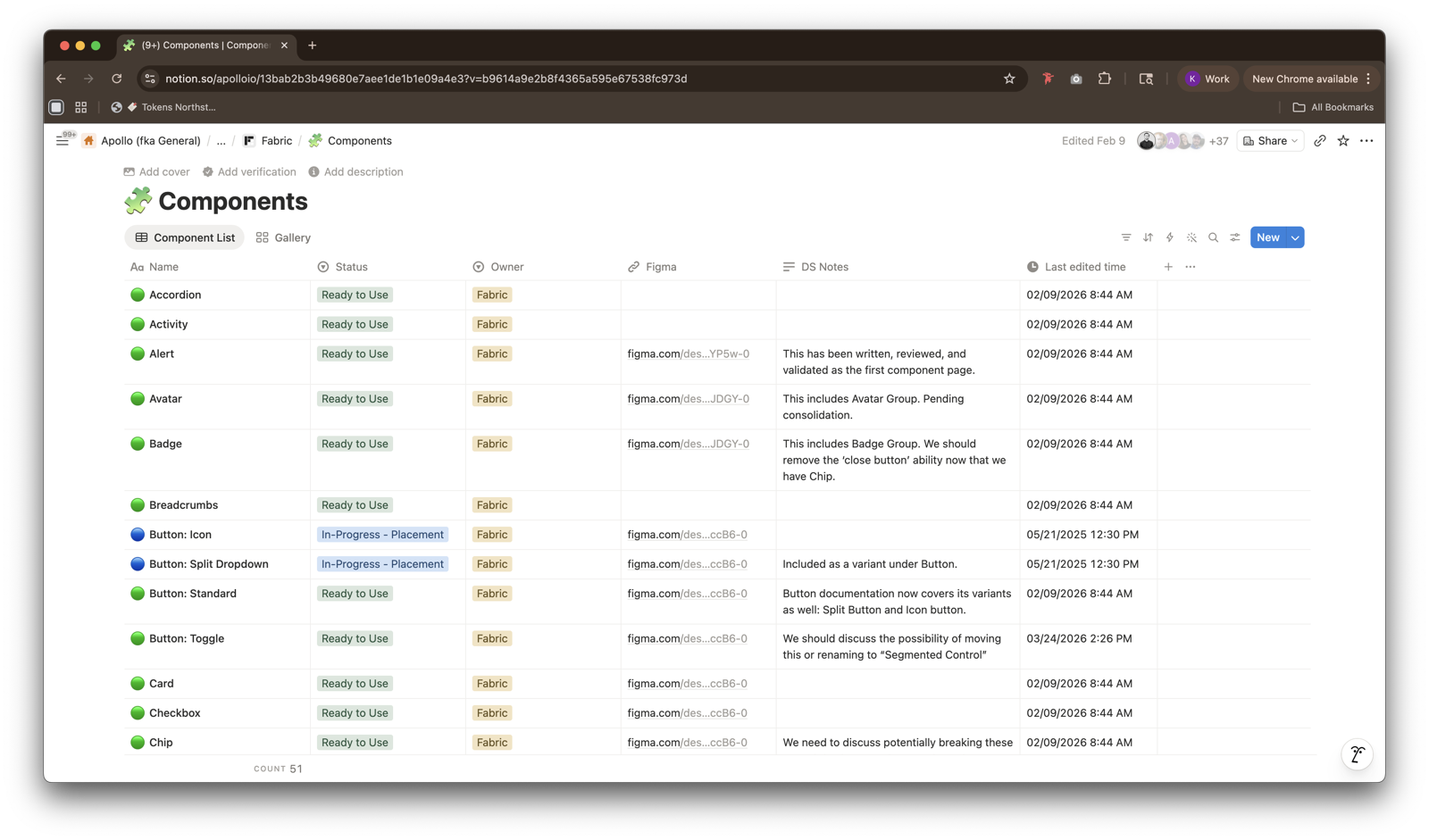Click the filter icon in database toolbar
This screenshot has height=840, width=1429.
1126,237
